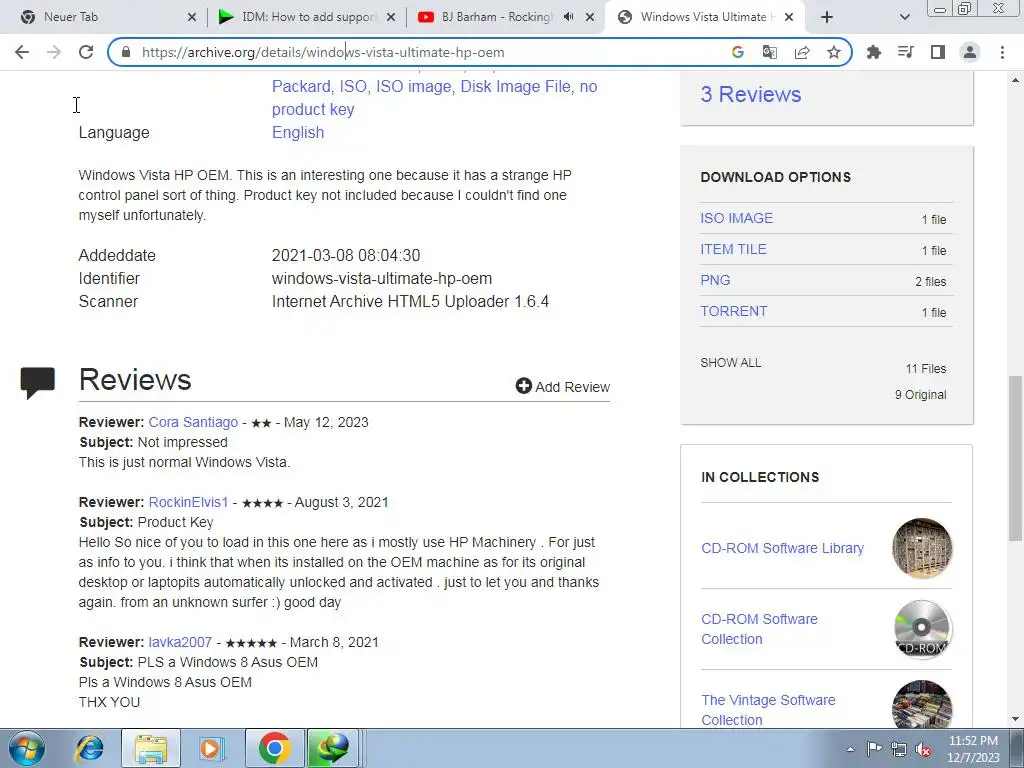Open the Action Center flag icon

point(874,749)
